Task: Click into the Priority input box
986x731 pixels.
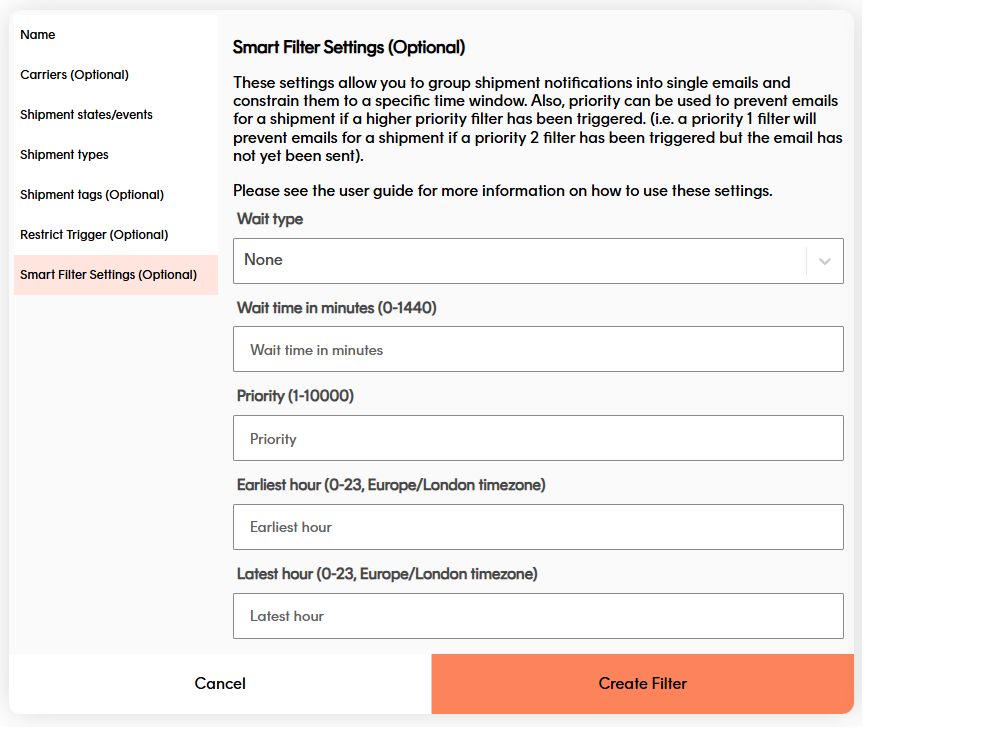Action: [538, 438]
